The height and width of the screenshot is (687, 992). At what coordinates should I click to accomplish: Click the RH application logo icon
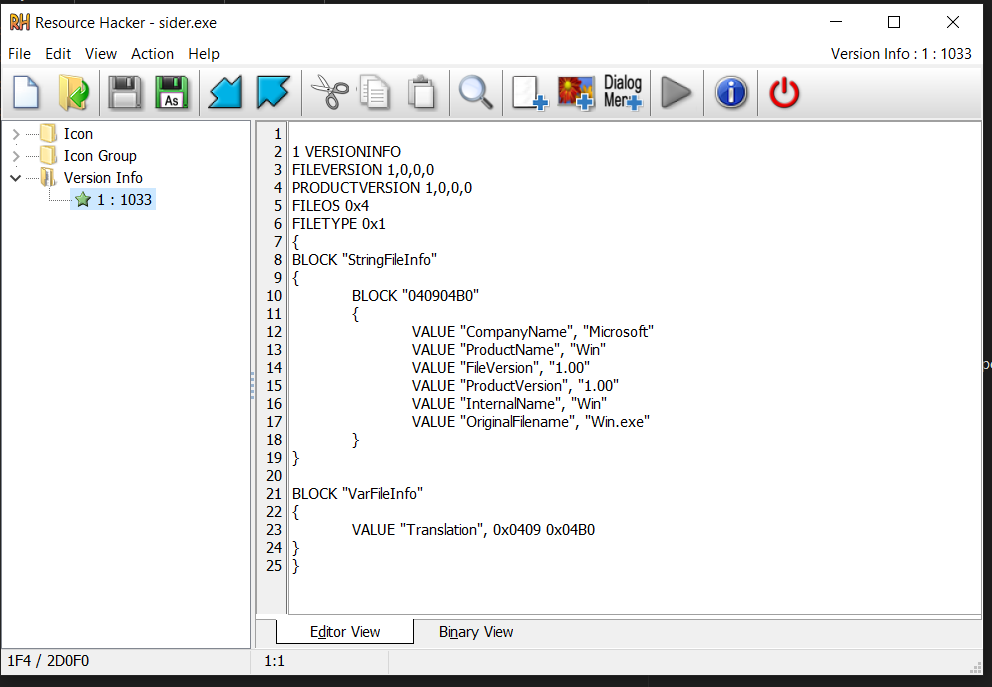[20, 22]
